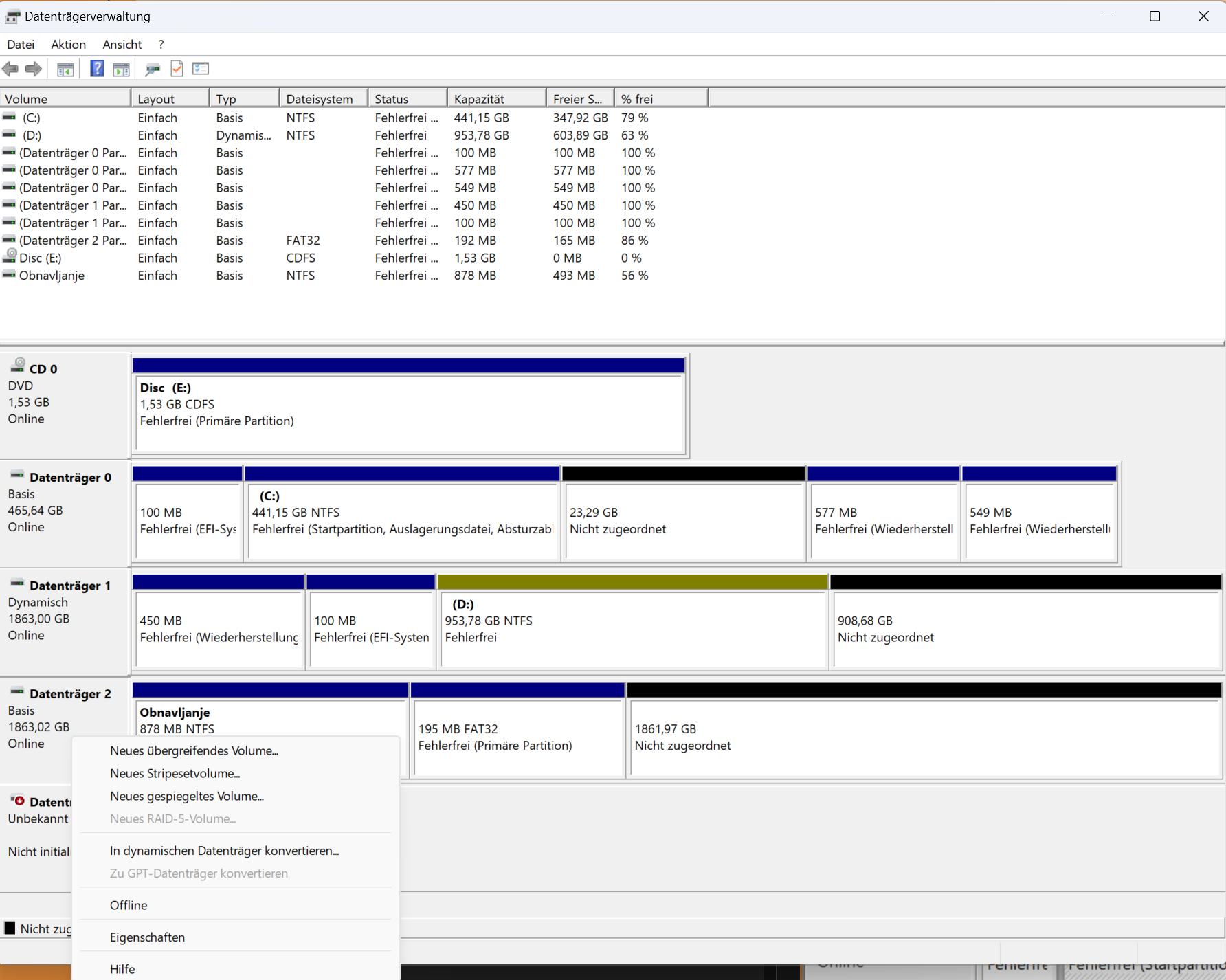Sort by the Dateisystem column header
The width and height of the screenshot is (1226, 980).
324,99
